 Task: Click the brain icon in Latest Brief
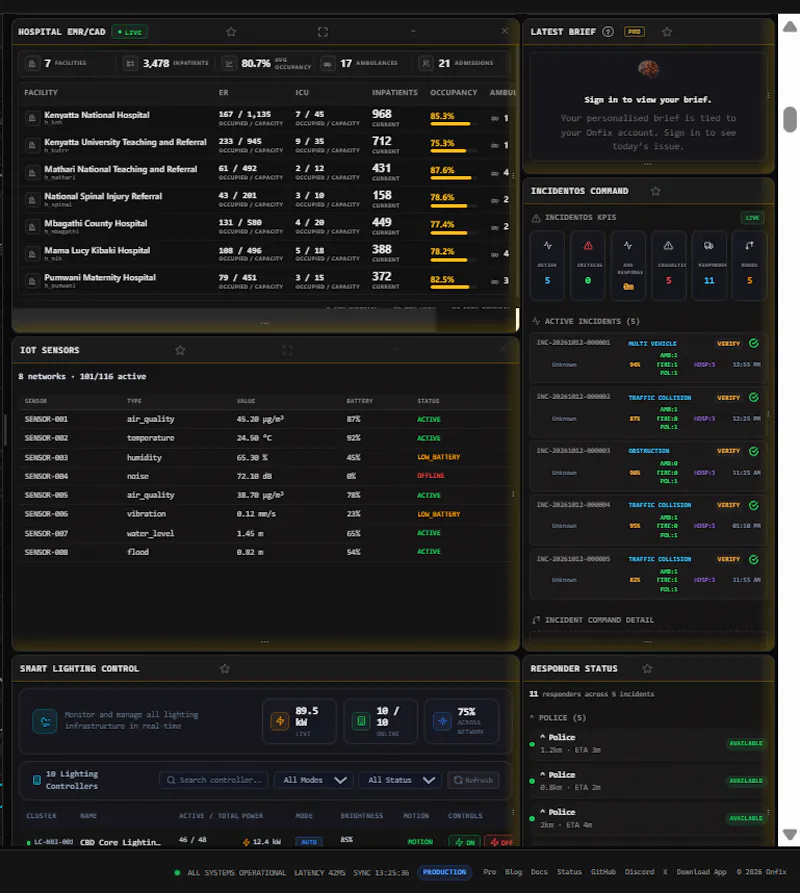pos(648,70)
